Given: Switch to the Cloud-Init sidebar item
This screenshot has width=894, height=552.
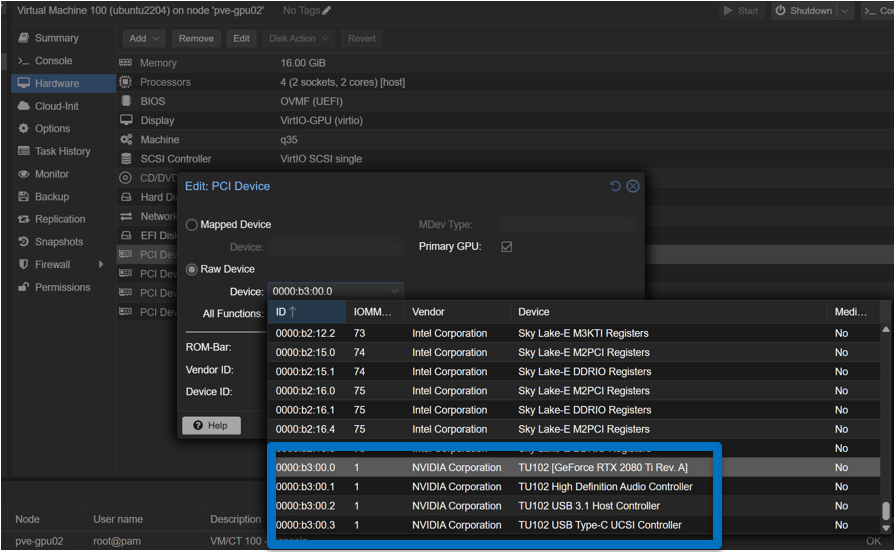Looking at the screenshot, I should 56,106.
